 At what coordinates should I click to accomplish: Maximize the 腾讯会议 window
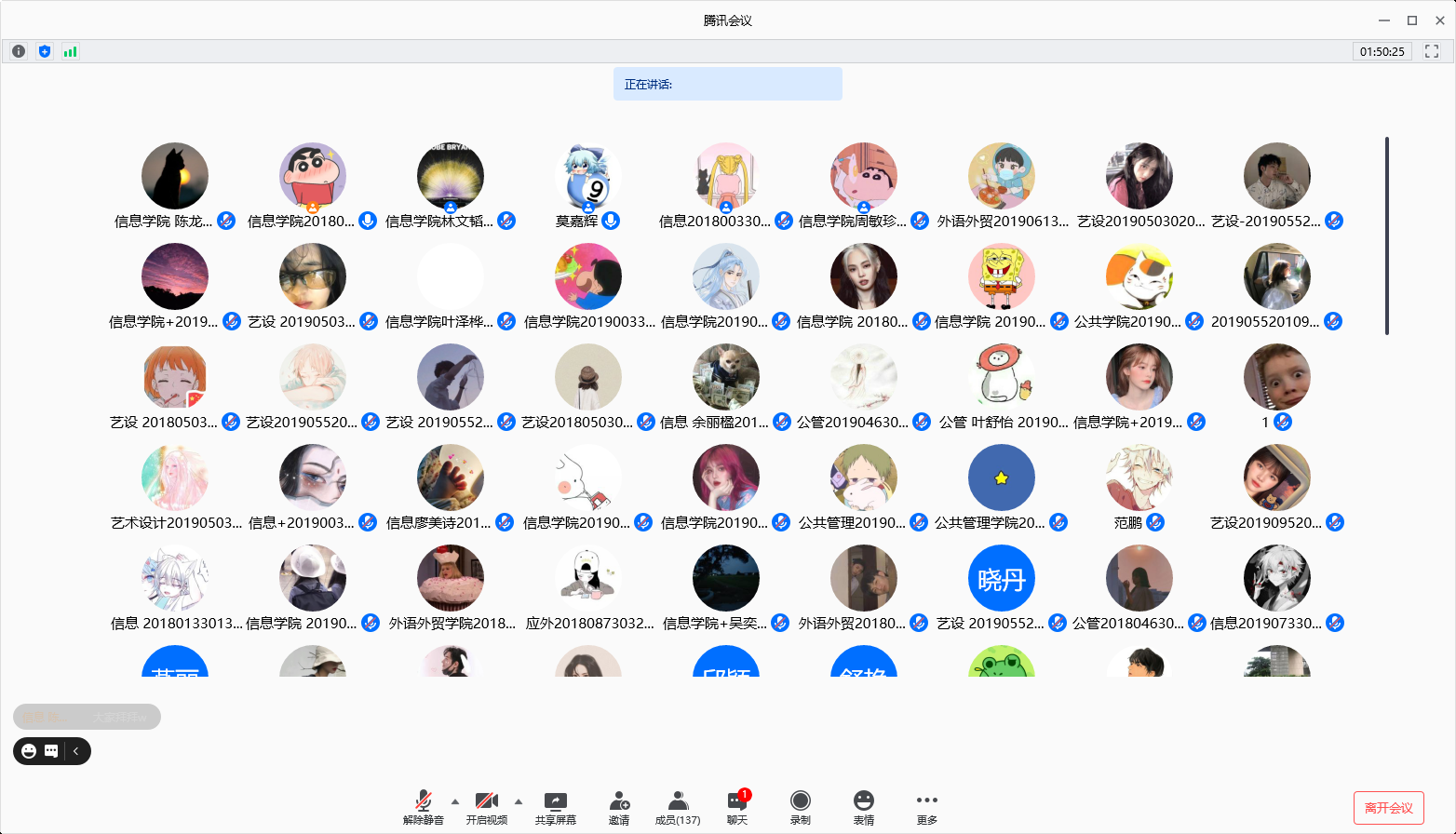[x=1412, y=20]
